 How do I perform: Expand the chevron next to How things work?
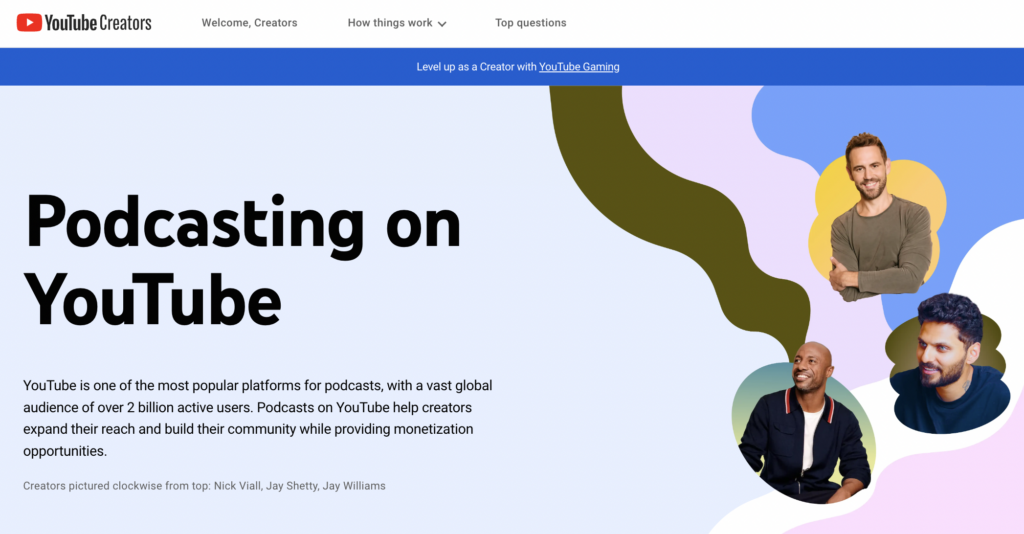click(442, 24)
